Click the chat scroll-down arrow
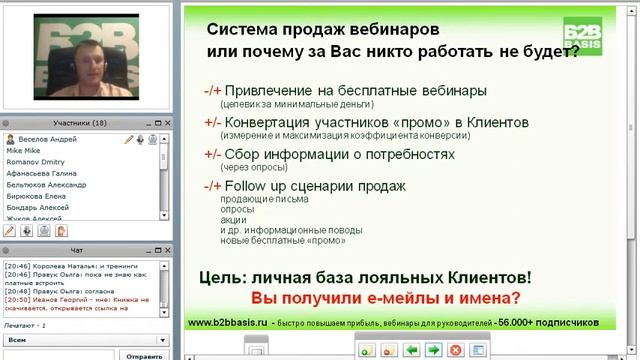Screen dimensions: 640x360 pos(164,312)
